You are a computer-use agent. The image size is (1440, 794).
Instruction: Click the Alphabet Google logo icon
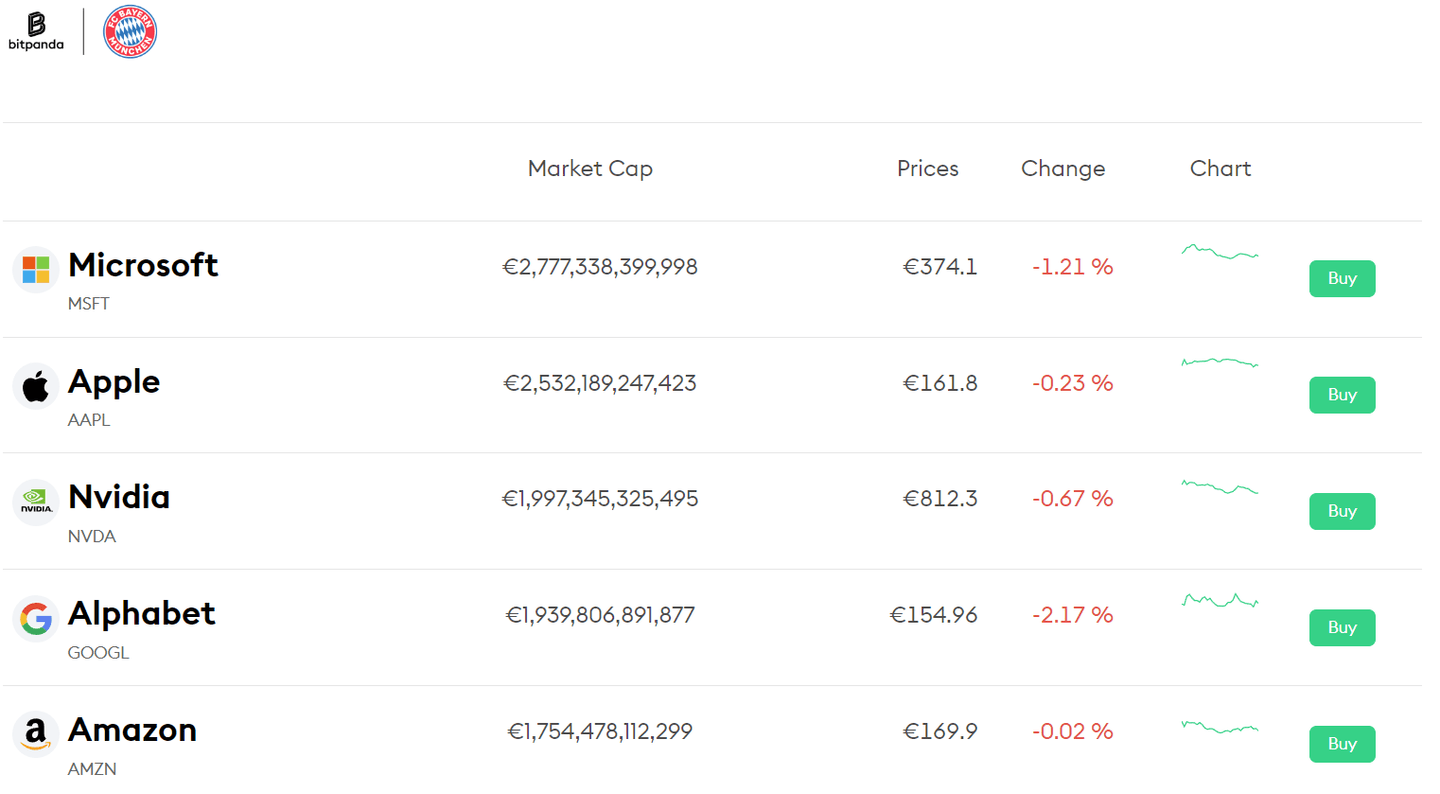pyautogui.click(x=36, y=618)
